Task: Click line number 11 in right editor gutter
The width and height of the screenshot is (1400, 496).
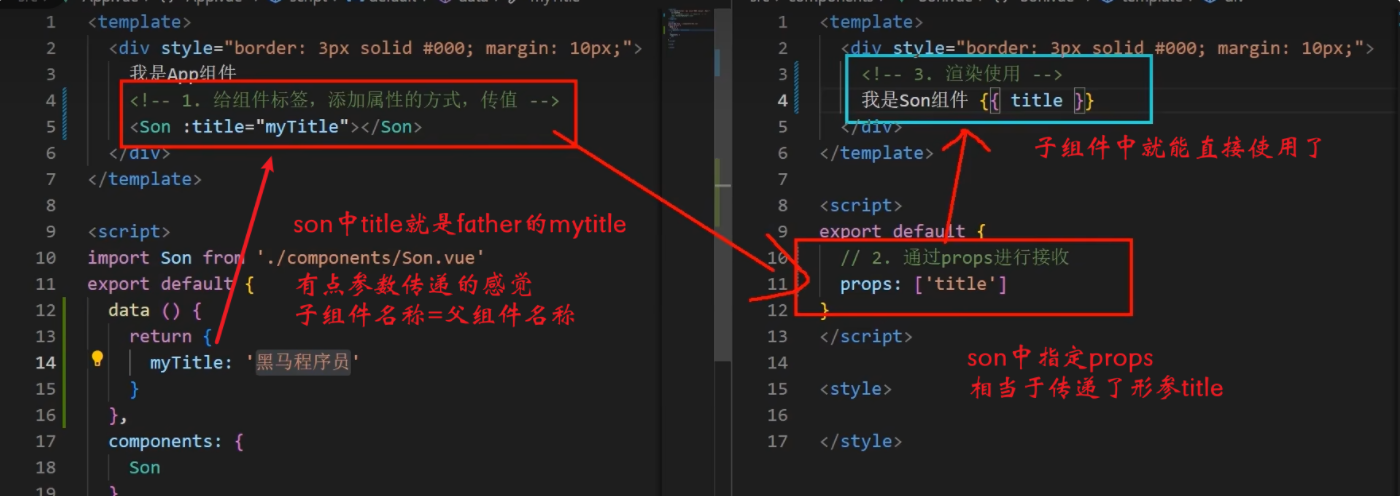Action: [x=777, y=285]
